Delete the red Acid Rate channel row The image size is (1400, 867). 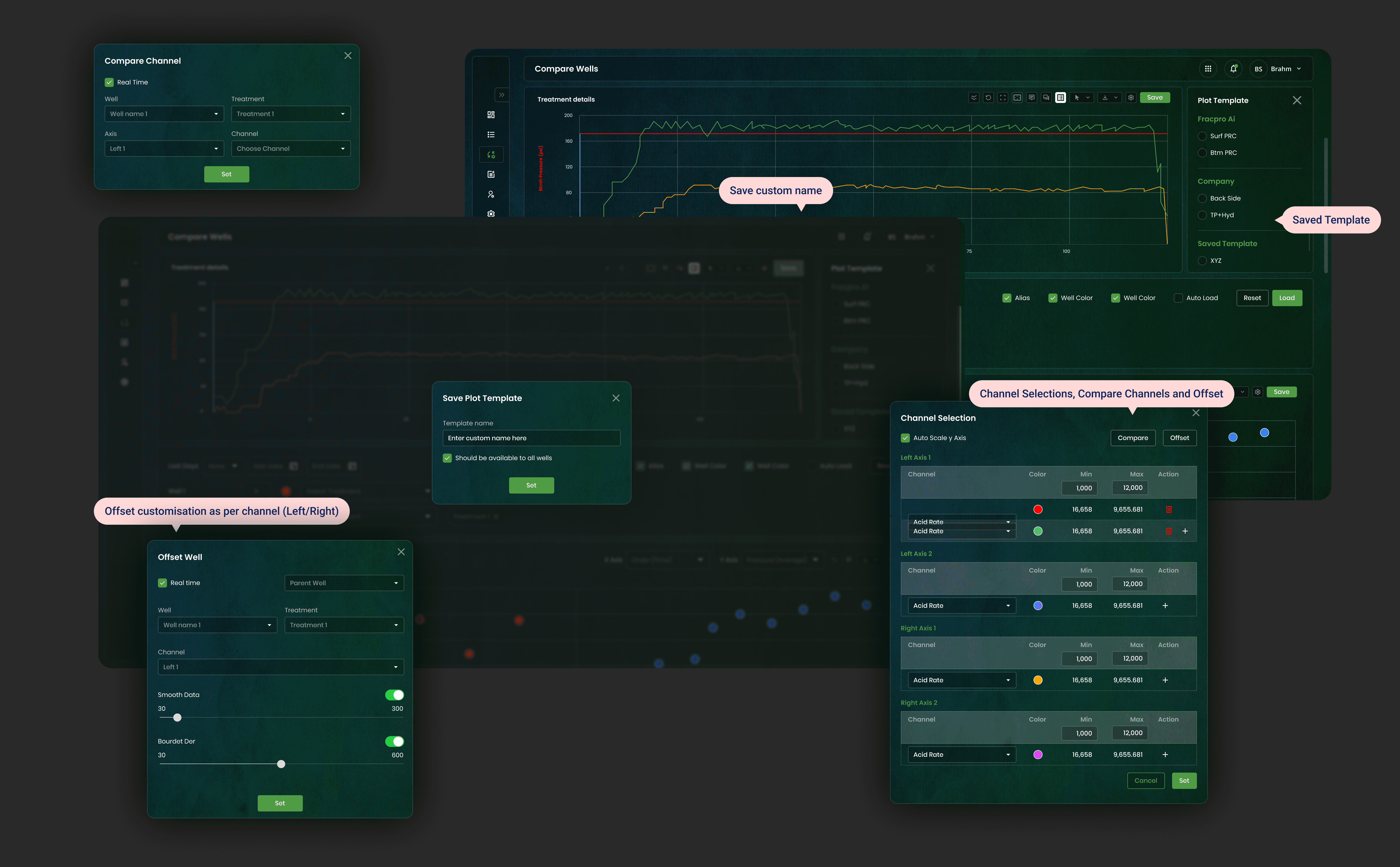[1168, 509]
